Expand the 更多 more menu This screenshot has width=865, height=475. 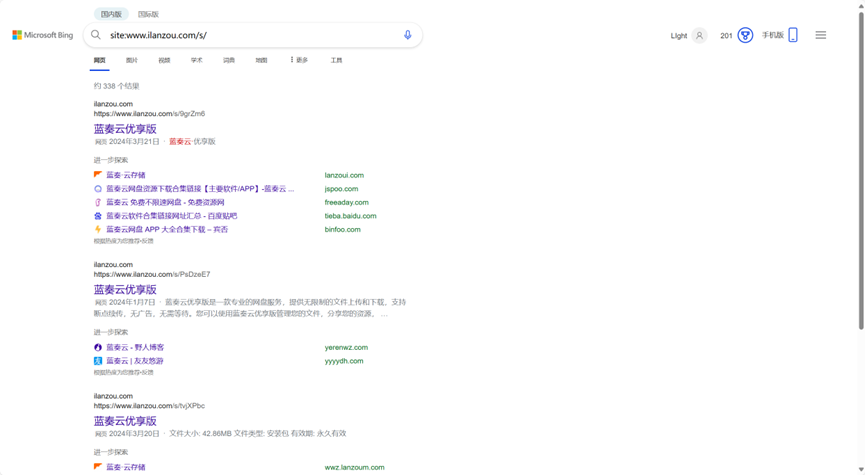tap(299, 60)
